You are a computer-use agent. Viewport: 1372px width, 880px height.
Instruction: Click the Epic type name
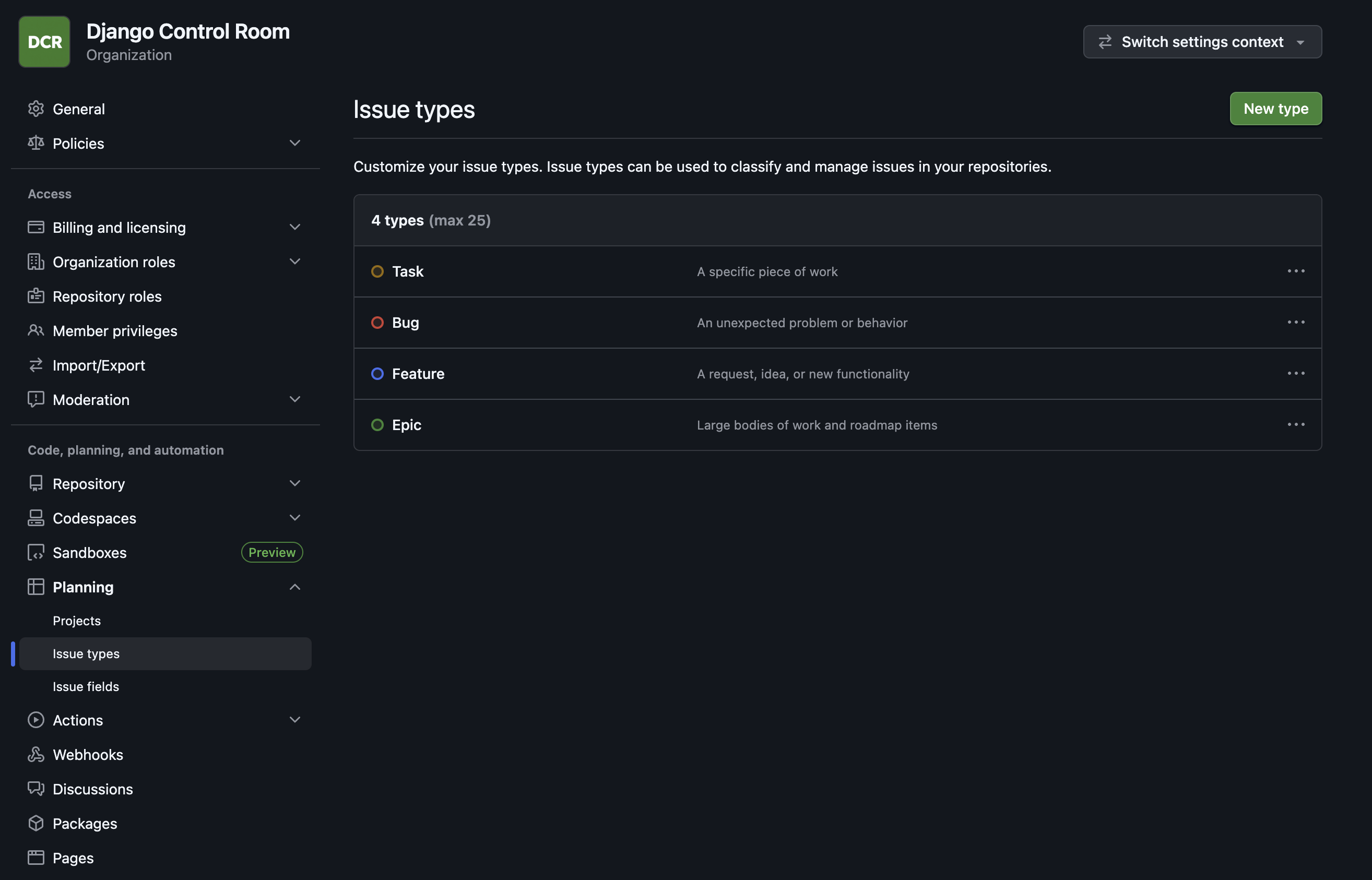[406, 425]
